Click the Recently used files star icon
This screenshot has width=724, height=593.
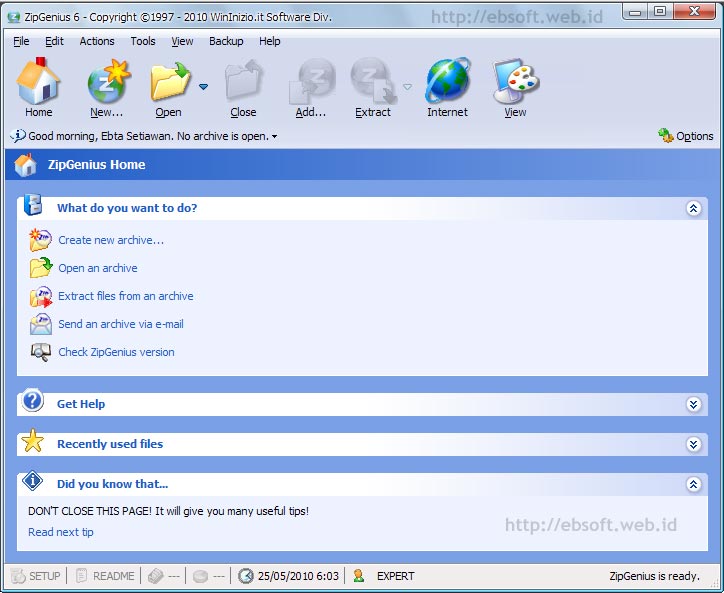coord(32,441)
